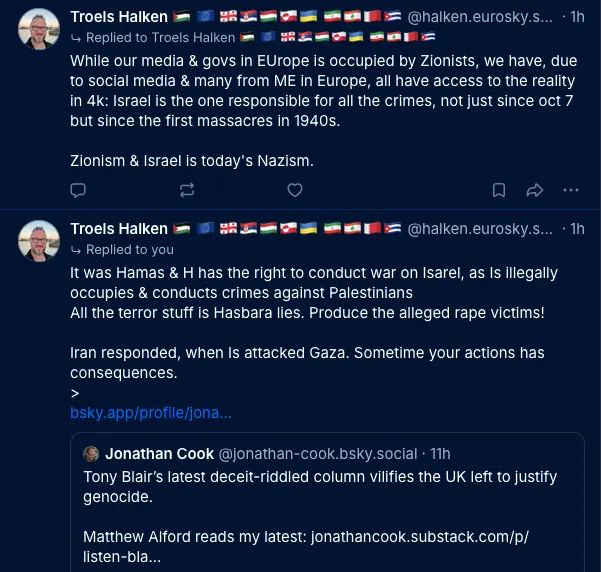Screen dimensions: 601x572
Task: Open Jonathan Cook's small avatar in the quote
Action: [x=91, y=453]
